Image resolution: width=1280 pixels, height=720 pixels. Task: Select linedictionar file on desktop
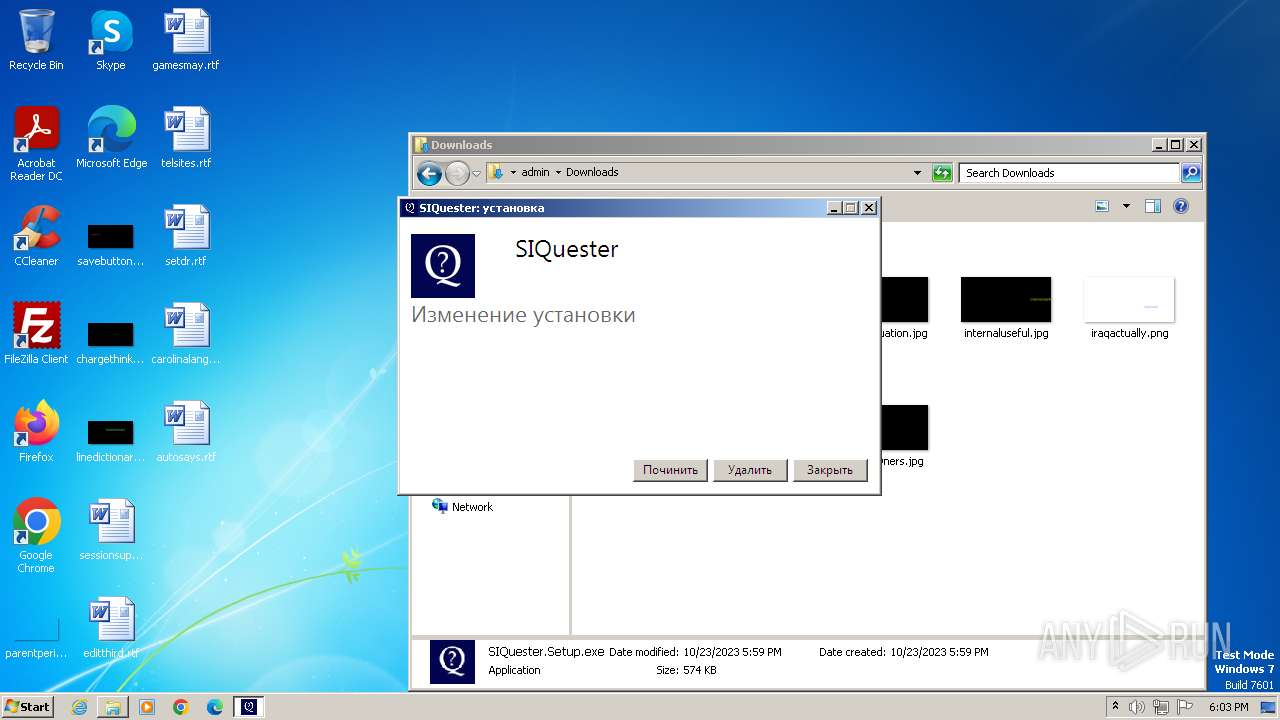point(110,440)
